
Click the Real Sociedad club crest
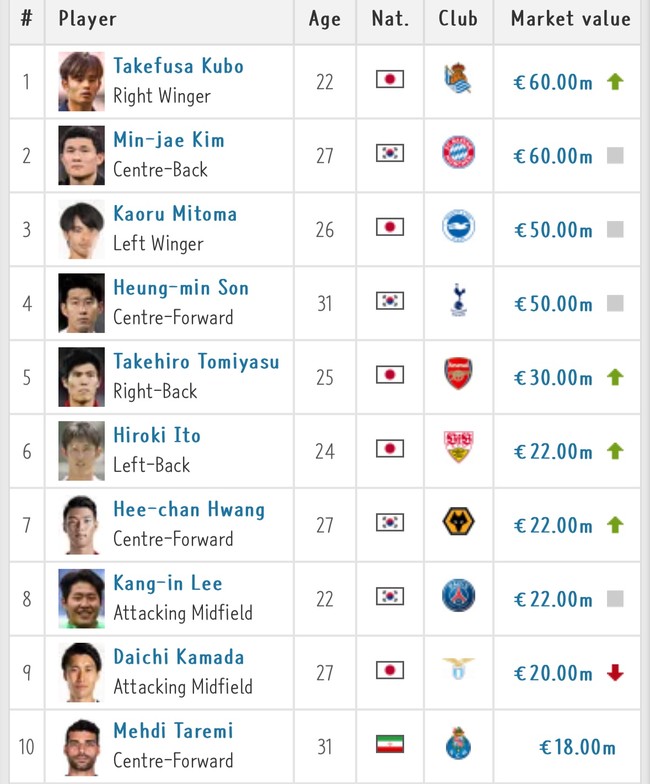click(x=458, y=80)
